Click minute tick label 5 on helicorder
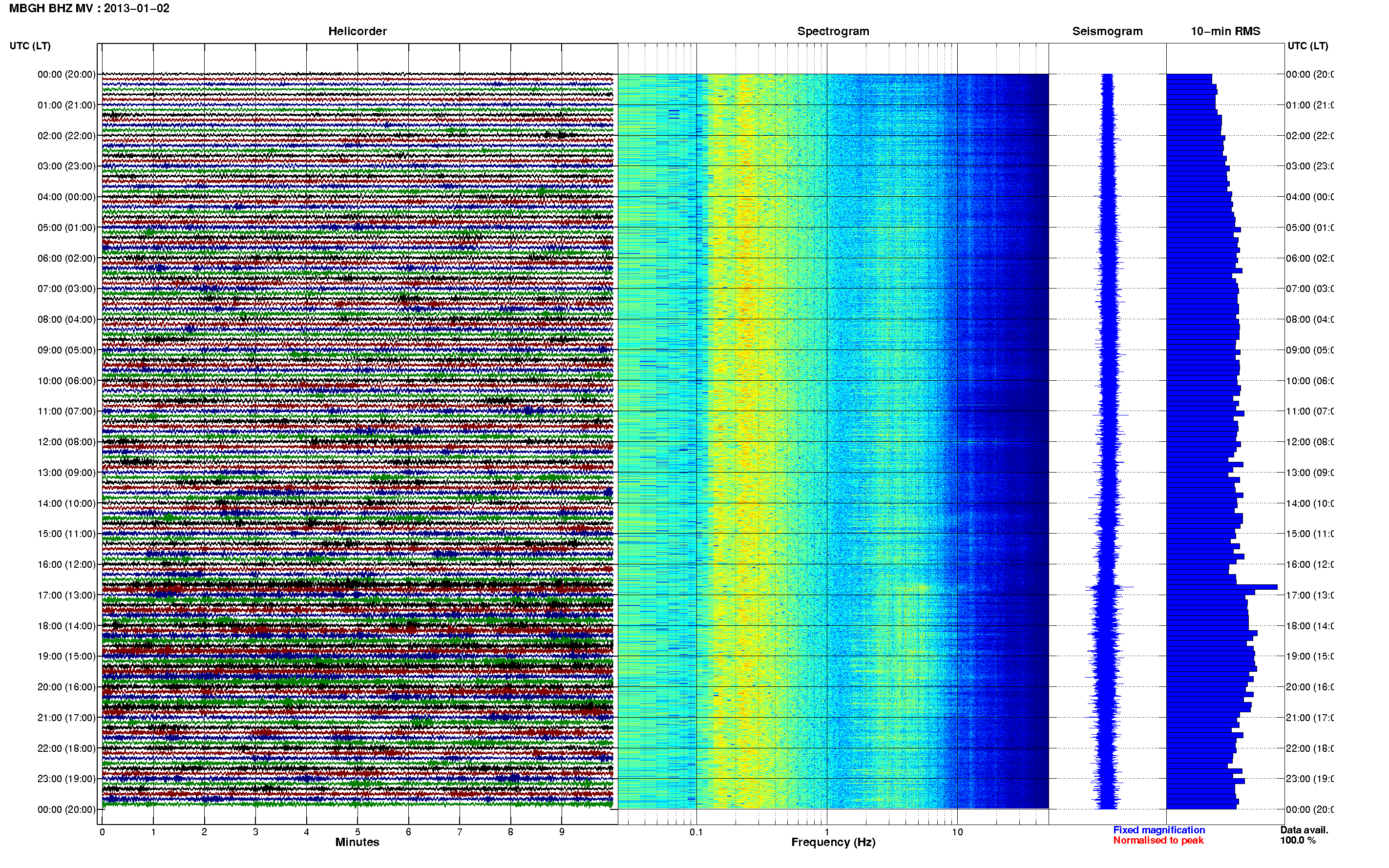 (357, 832)
